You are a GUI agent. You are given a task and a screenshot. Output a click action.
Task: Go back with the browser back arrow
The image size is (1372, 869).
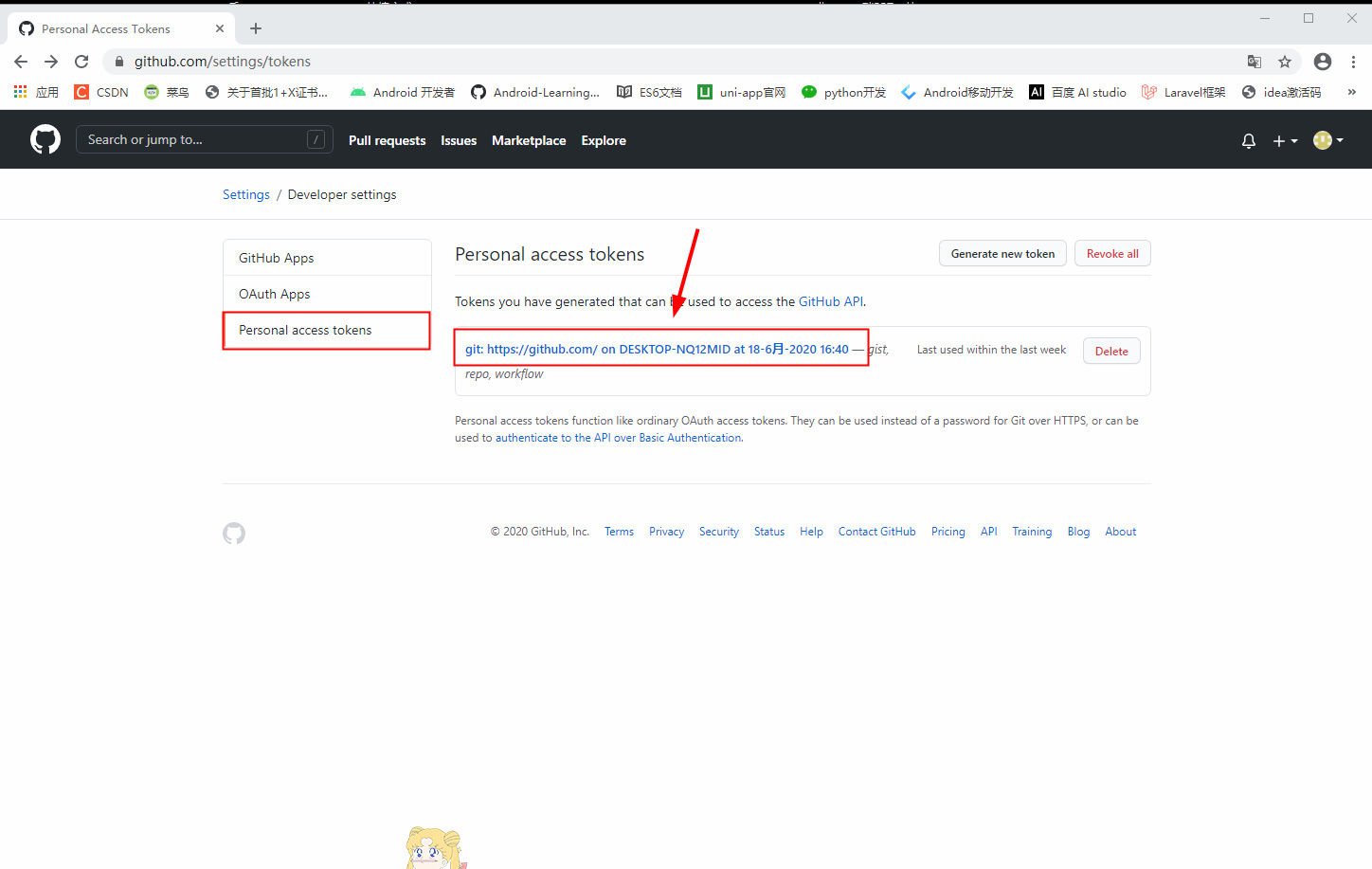coord(21,62)
